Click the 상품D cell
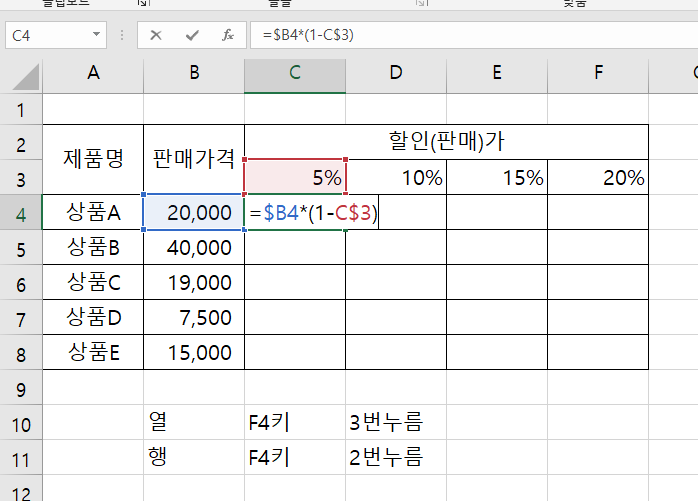This screenshot has height=501, width=698. click(93, 317)
